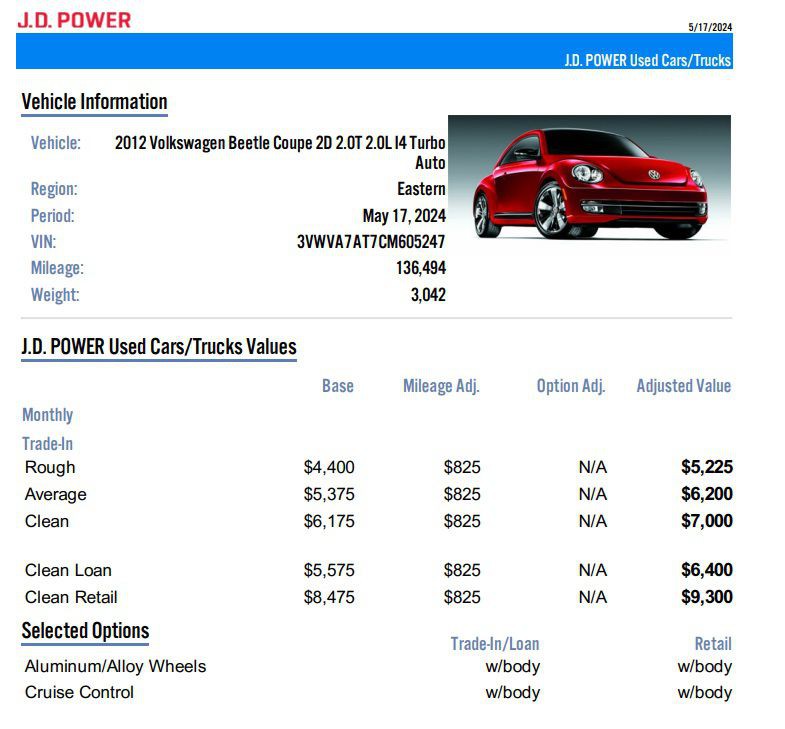Click the 'Mileage Adj.' column header

click(x=441, y=386)
